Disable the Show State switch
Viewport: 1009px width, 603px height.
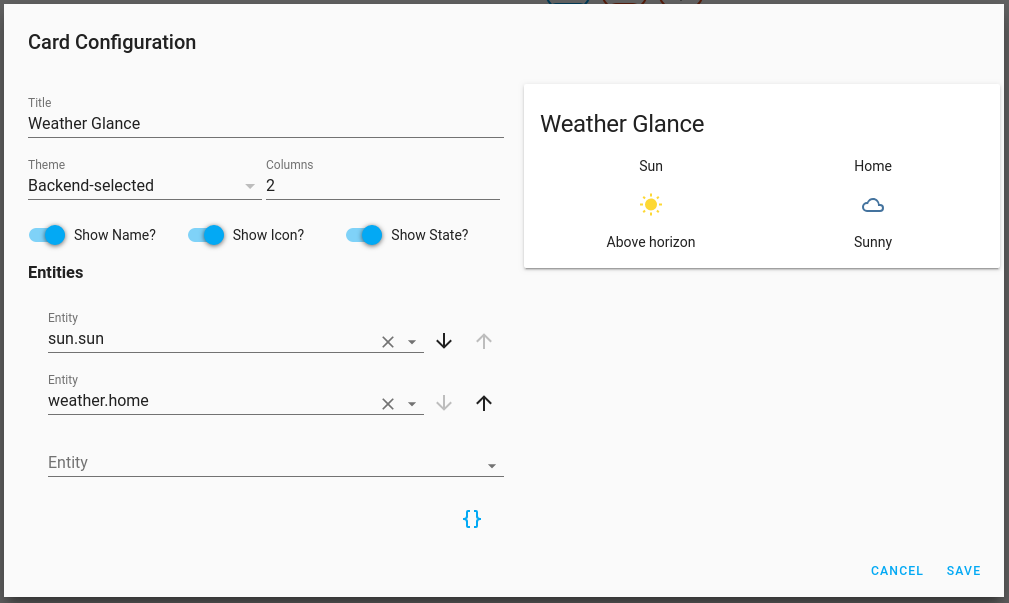pos(364,235)
